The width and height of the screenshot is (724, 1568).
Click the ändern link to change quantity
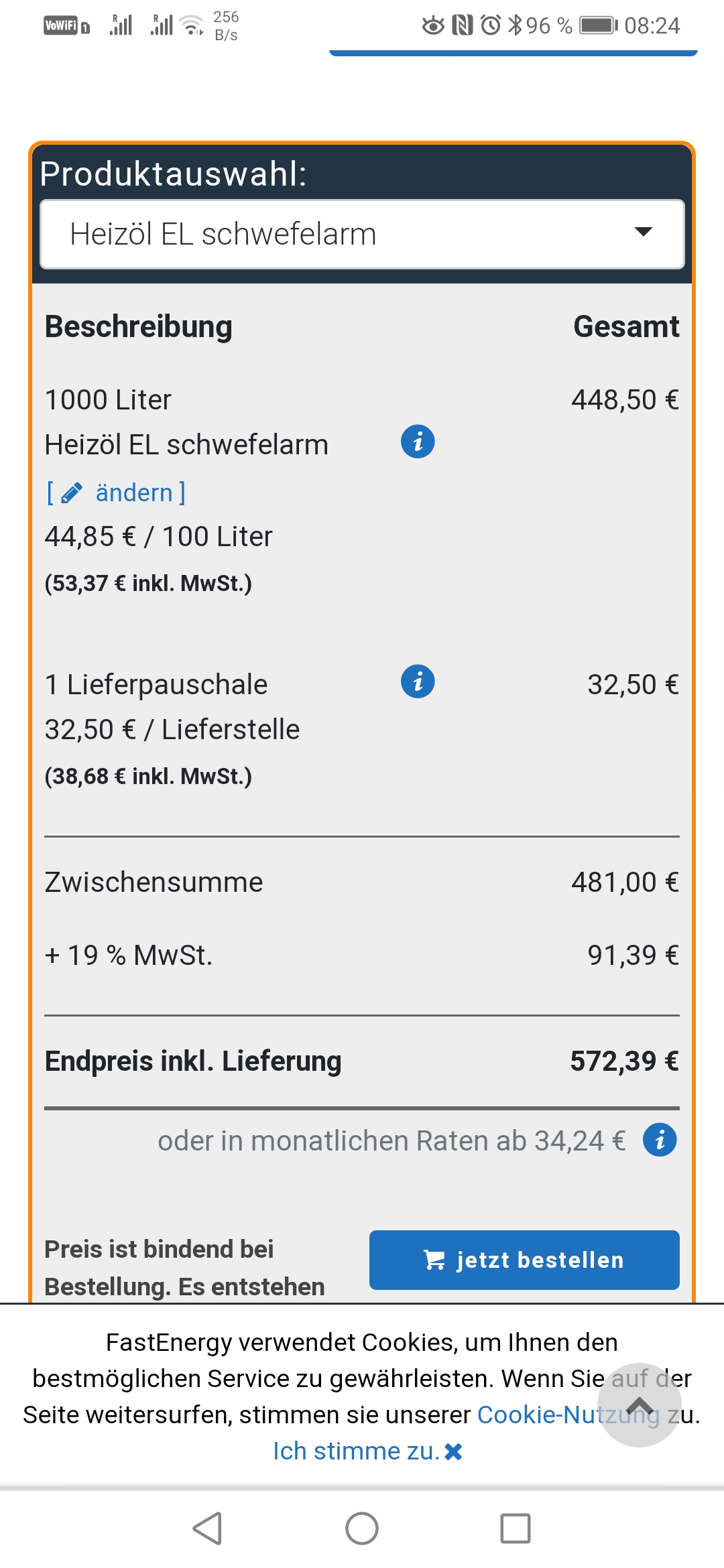(134, 493)
